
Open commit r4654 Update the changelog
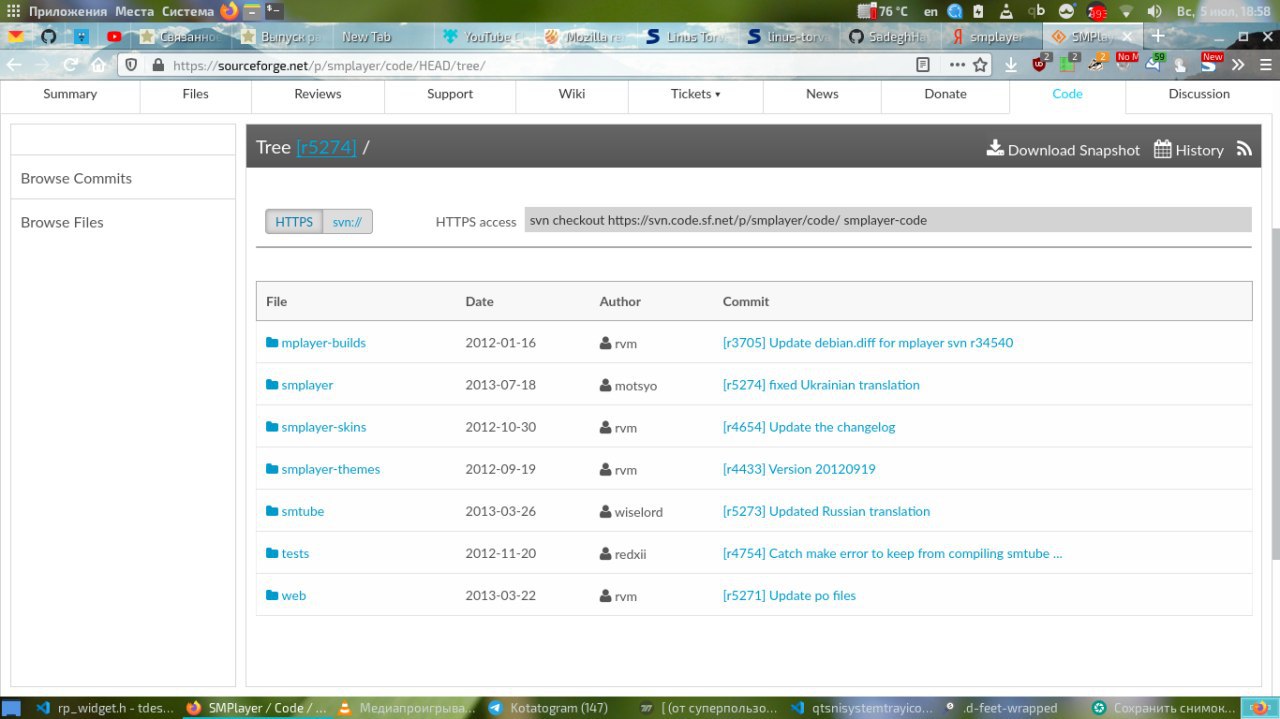click(809, 427)
